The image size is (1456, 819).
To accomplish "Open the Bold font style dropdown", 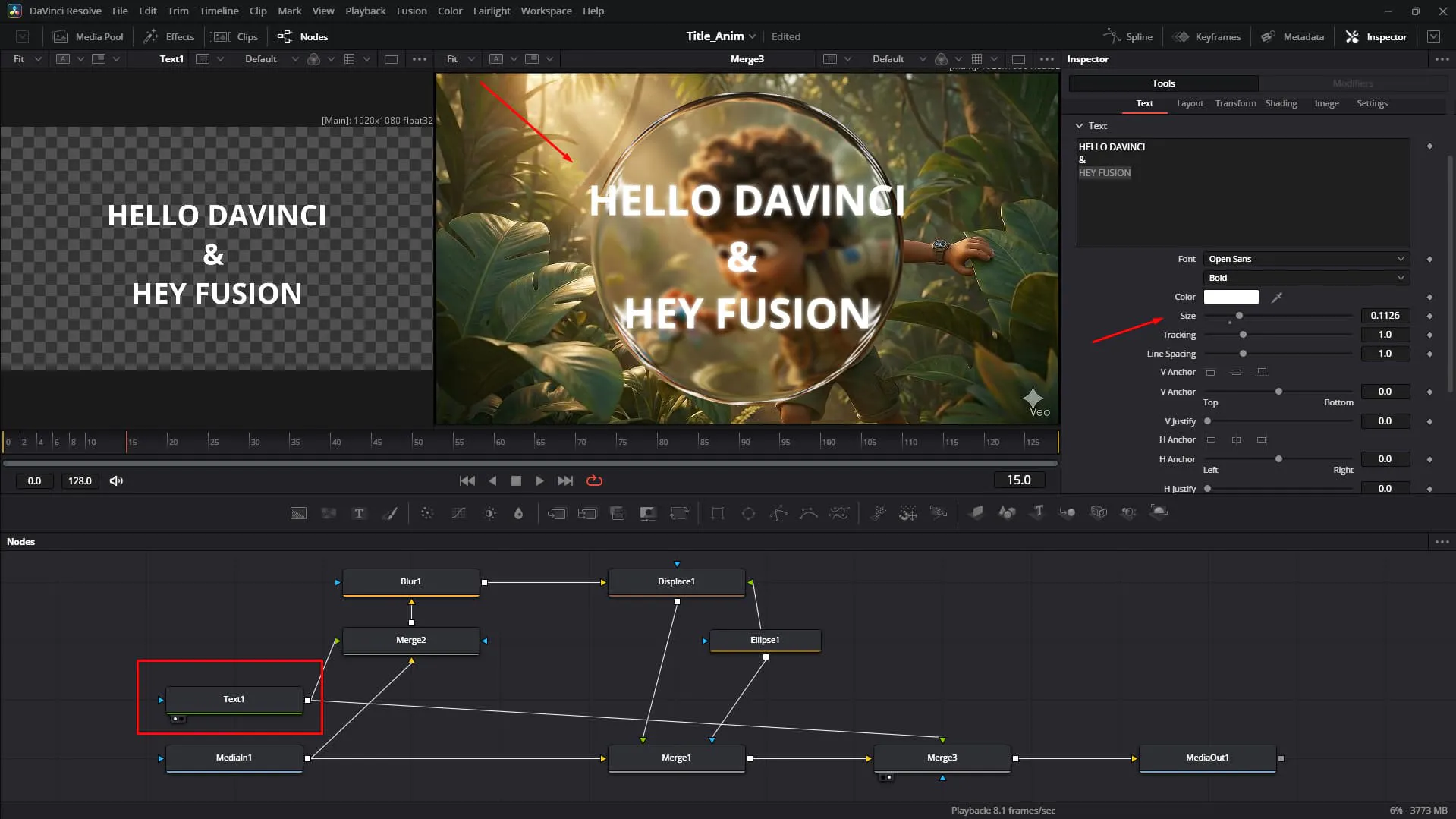I will point(1306,278).
